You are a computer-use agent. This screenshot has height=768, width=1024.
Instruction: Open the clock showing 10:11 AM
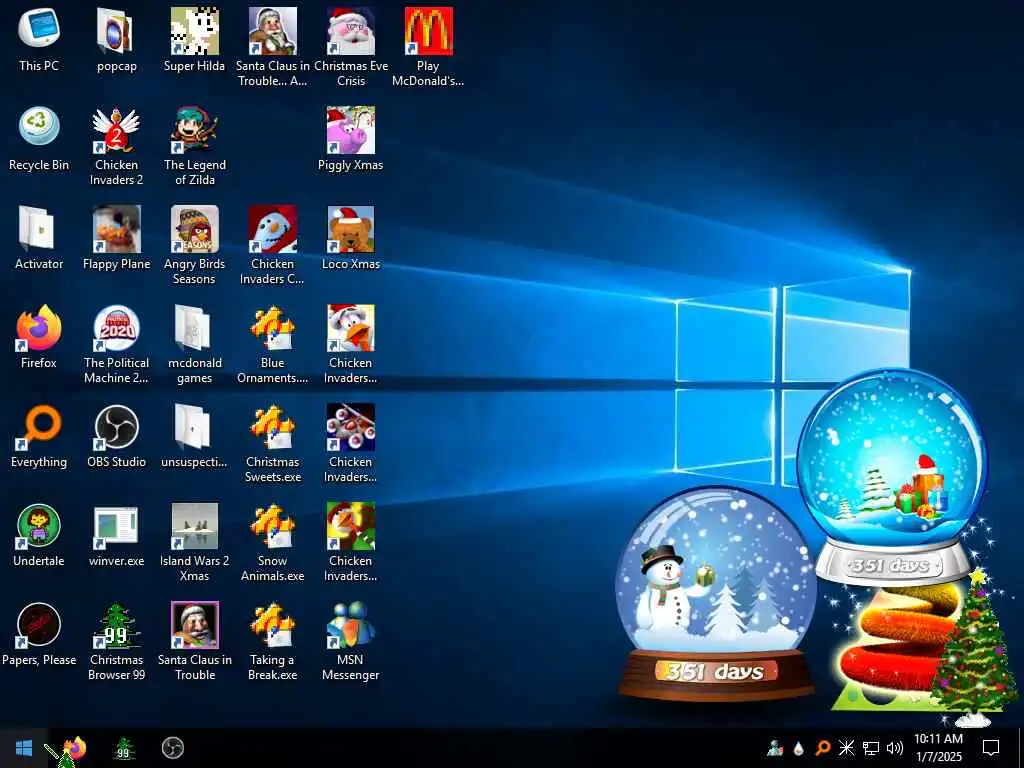point(938,748)
